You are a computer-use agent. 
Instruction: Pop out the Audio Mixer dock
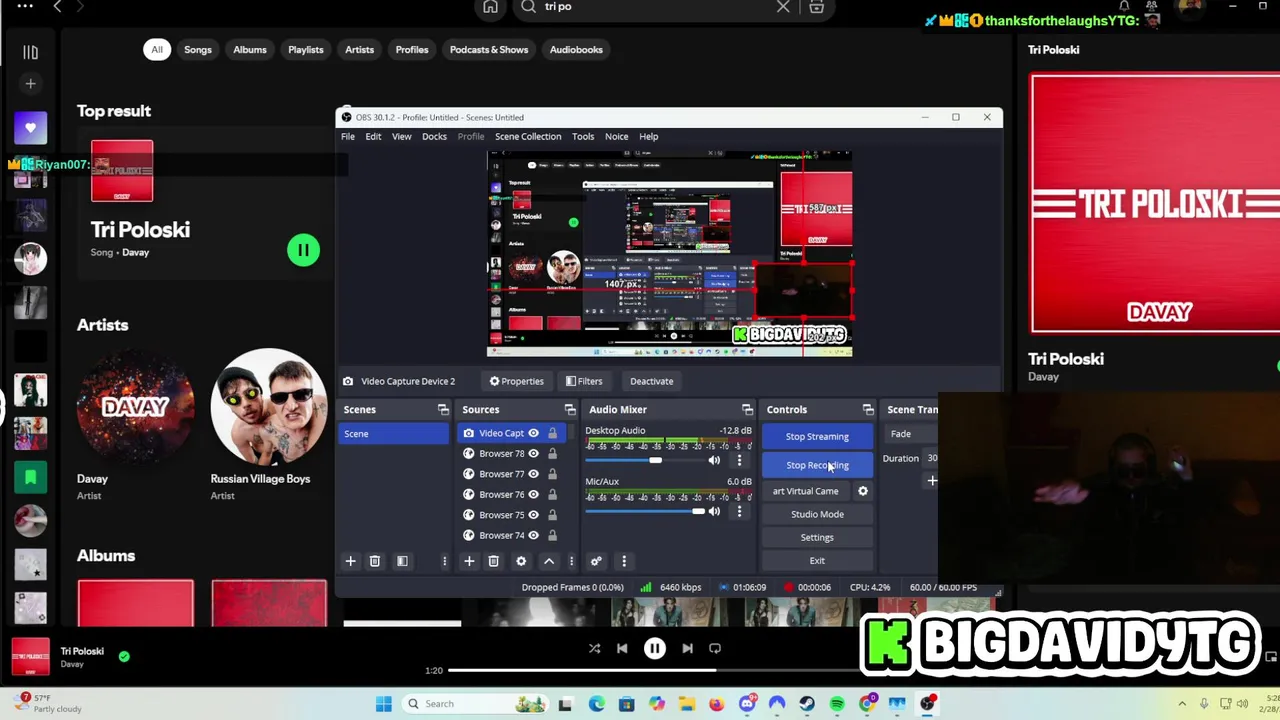click(747, 410)
